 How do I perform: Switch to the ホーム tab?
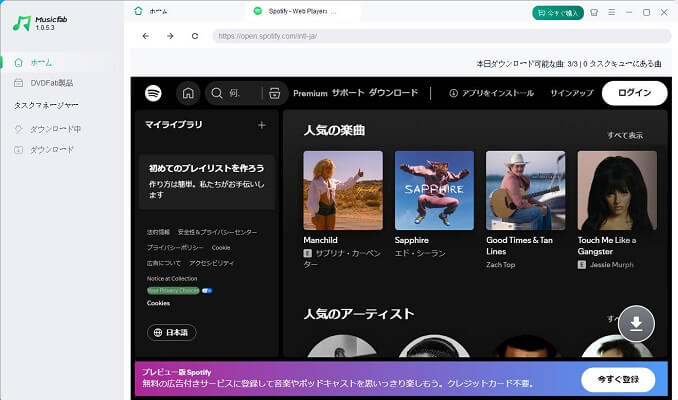click(x=151, y=11)
